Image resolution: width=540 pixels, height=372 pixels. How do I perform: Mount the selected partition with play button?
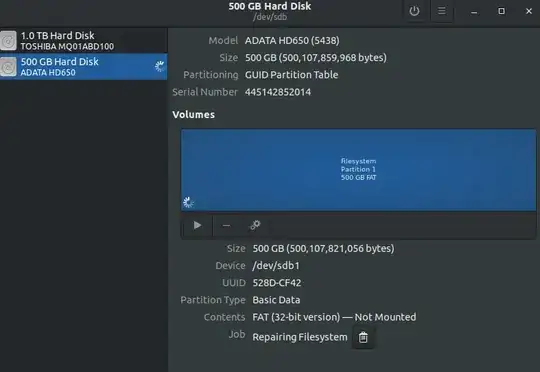click(197, 226)
